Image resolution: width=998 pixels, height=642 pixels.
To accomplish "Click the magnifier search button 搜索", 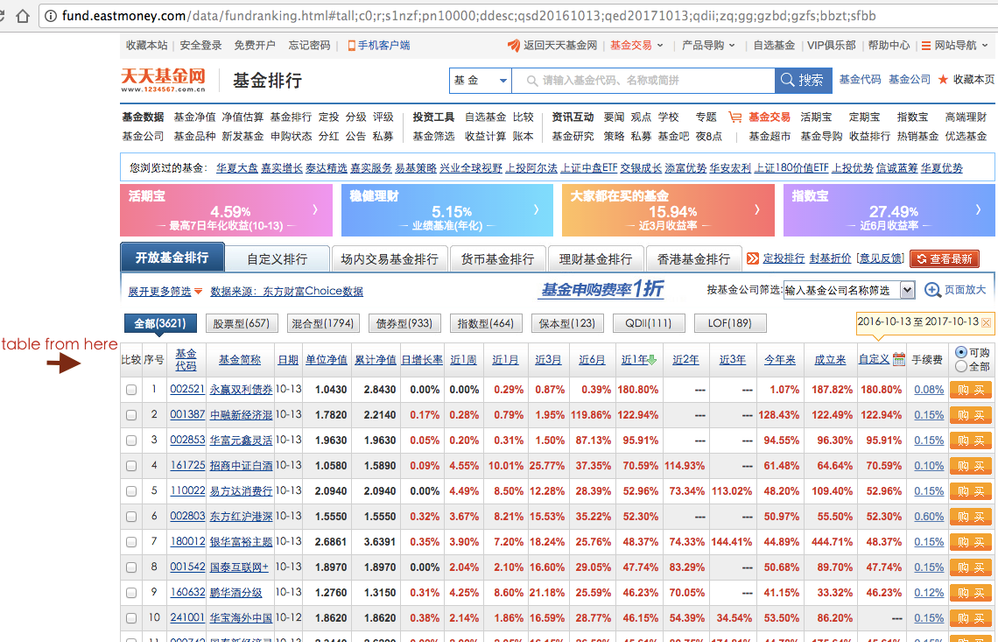I will tap(803, 80).
